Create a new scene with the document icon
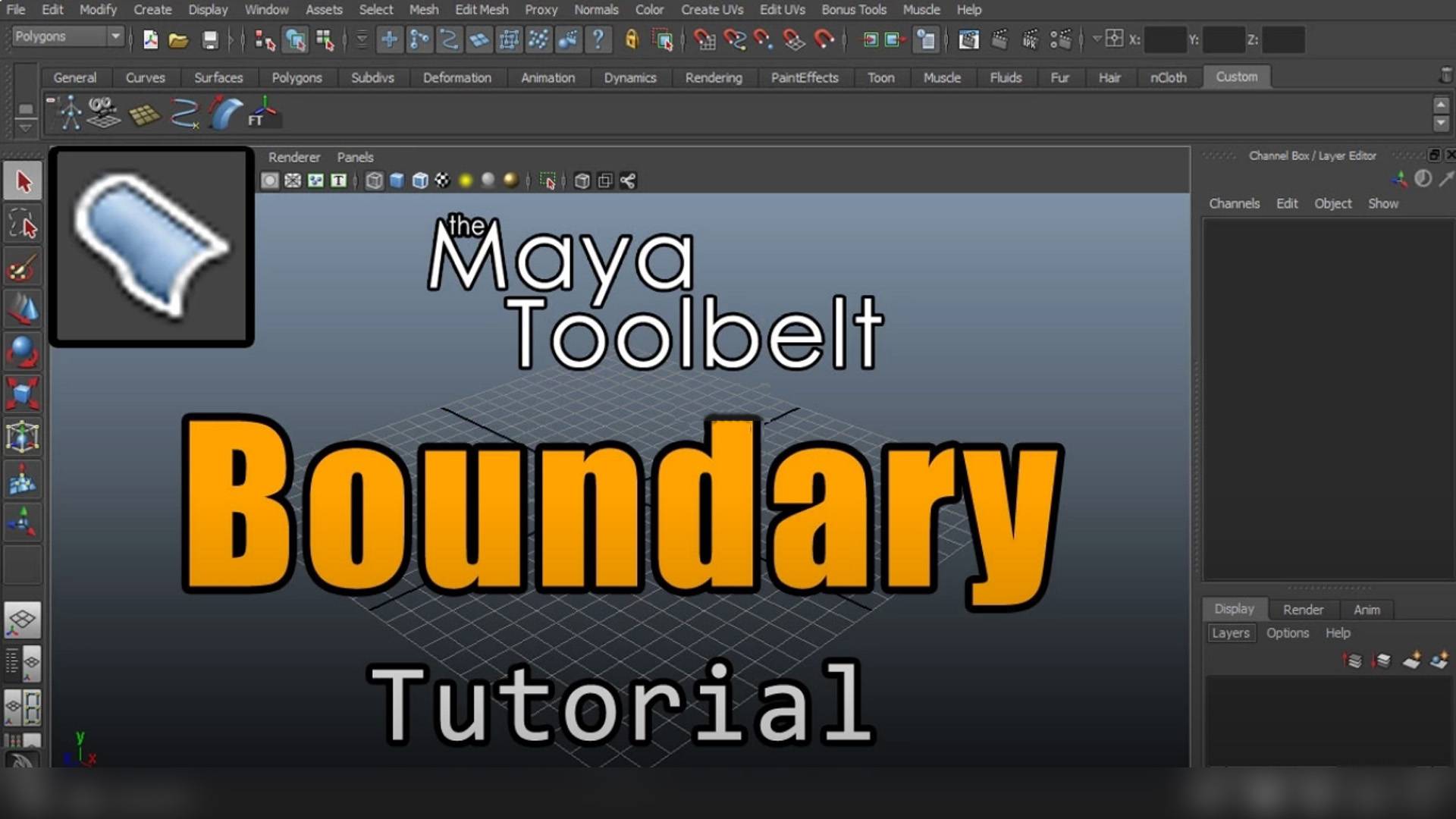1456x819 pixels. (150, 39)
